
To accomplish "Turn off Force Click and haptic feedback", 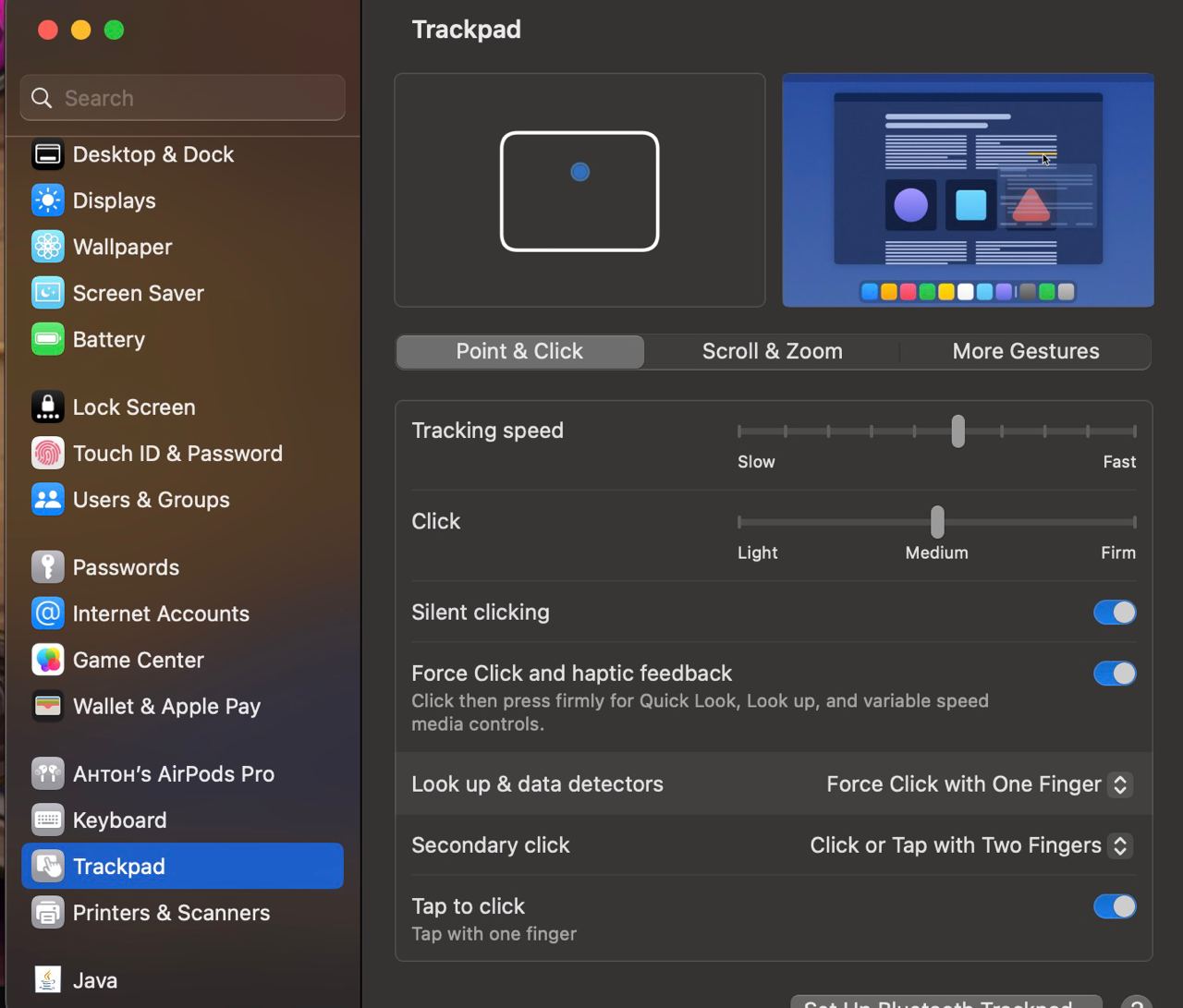I will click(1115, 674).
